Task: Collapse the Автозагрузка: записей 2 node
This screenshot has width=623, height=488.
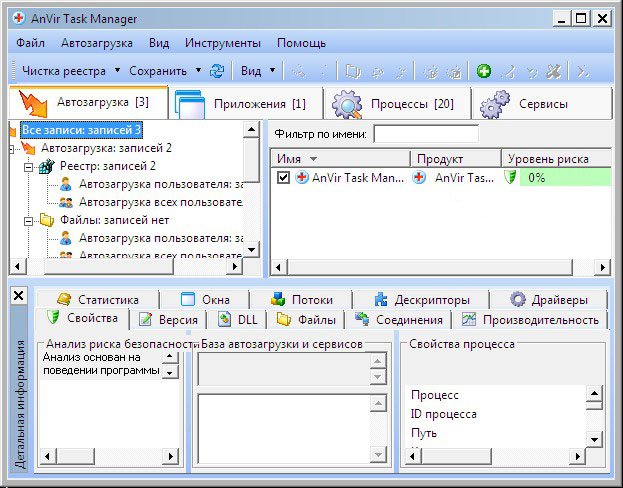Action: (12, 149)
